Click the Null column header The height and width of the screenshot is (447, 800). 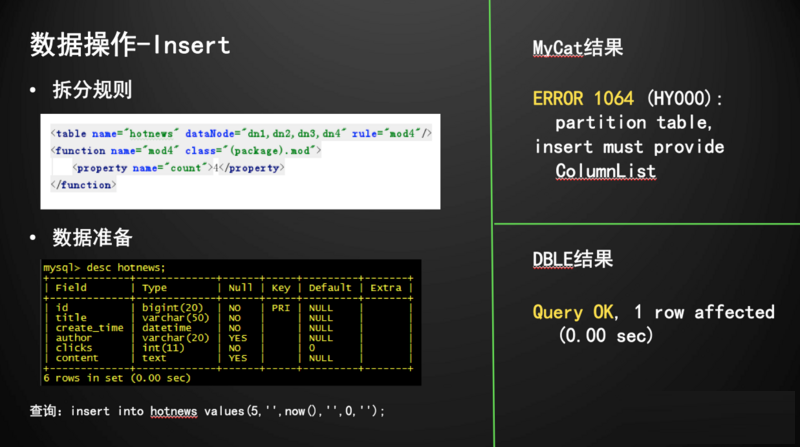coord(240,288)
